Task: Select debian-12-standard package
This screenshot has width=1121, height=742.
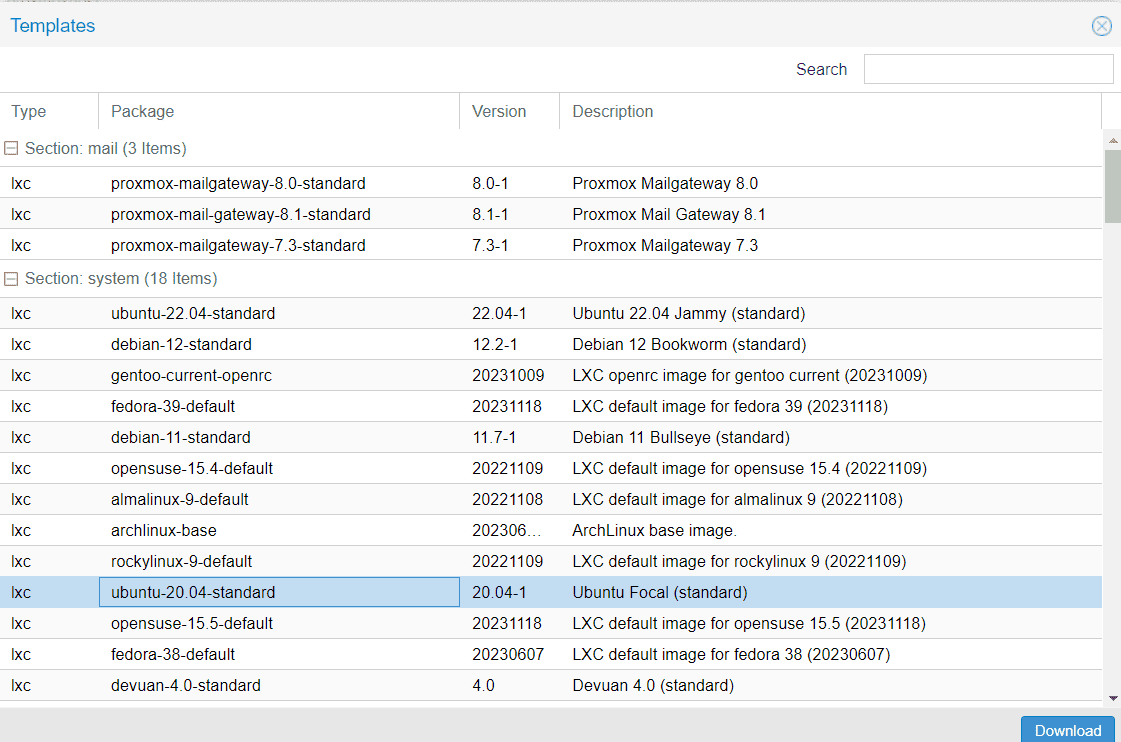Action: pos(181,345)
